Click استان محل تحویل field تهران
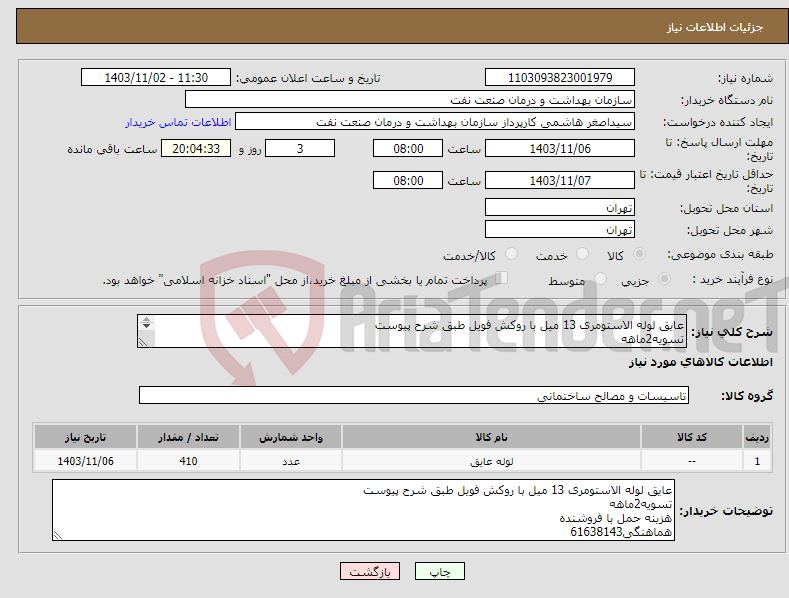Image resolution: width=789 pixels, height=598 pixels. [560, 207]
